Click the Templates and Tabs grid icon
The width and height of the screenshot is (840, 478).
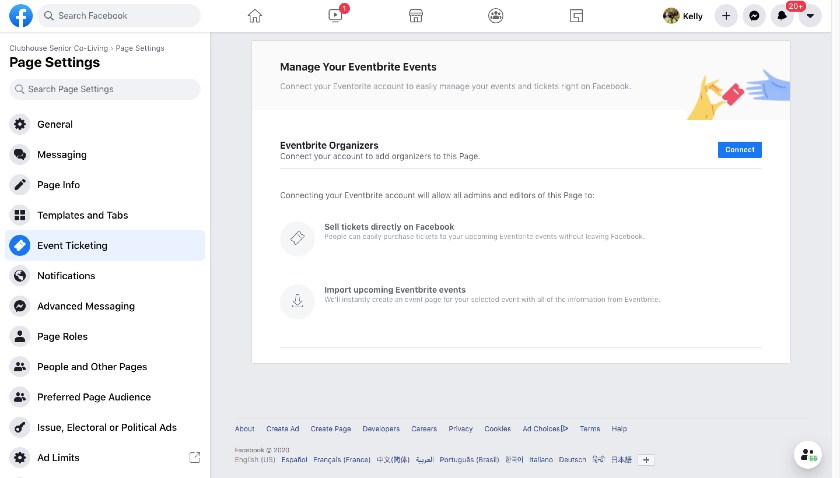20,215
